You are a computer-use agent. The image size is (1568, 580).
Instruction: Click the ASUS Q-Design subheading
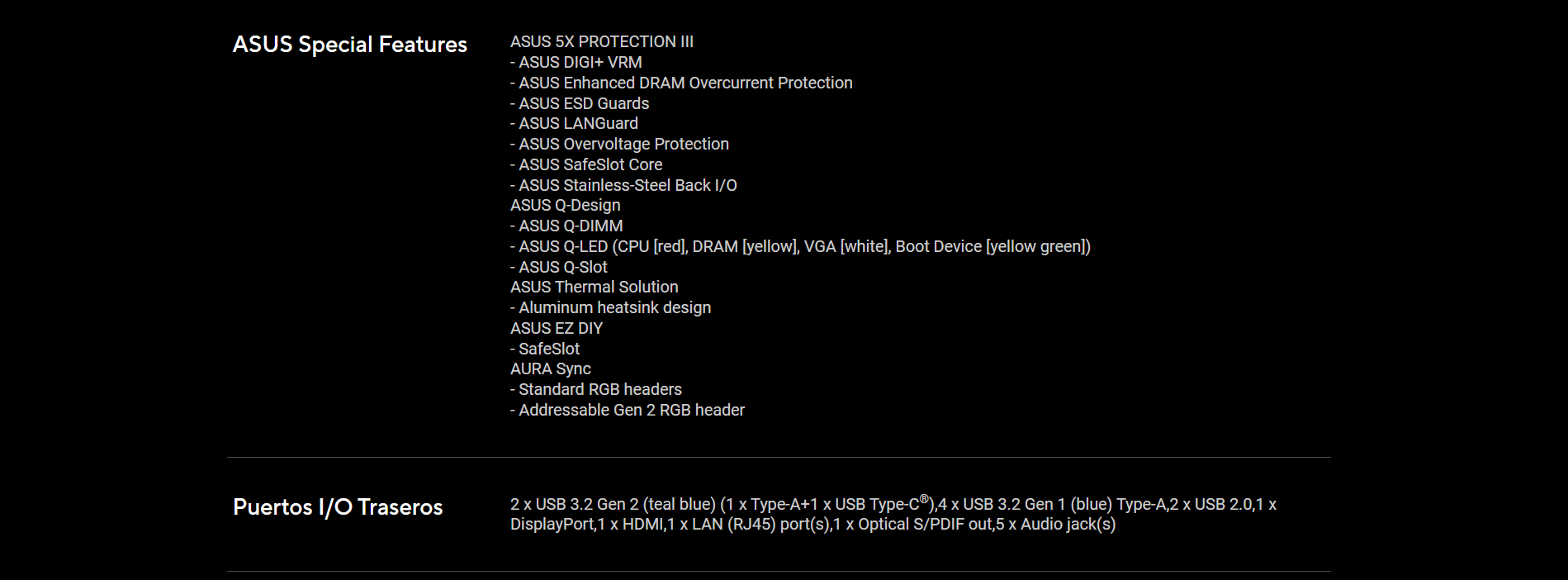click(566, 206)
